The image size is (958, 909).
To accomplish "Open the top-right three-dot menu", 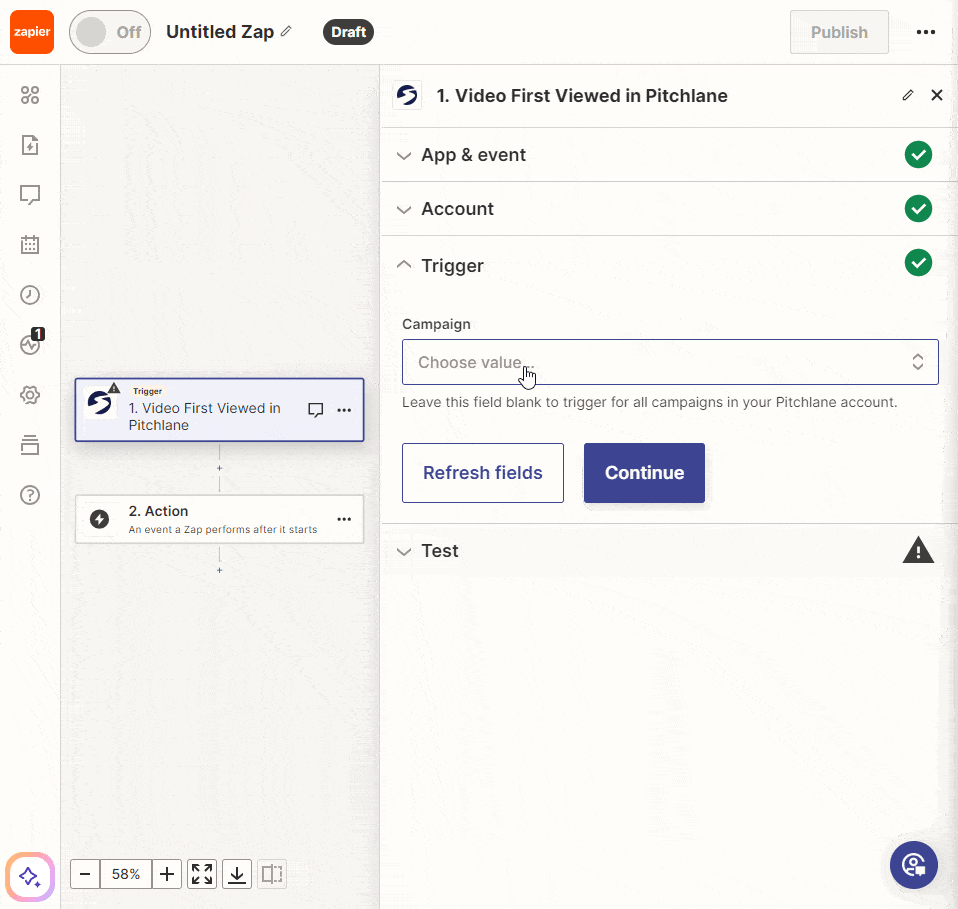I will [926, 32].
